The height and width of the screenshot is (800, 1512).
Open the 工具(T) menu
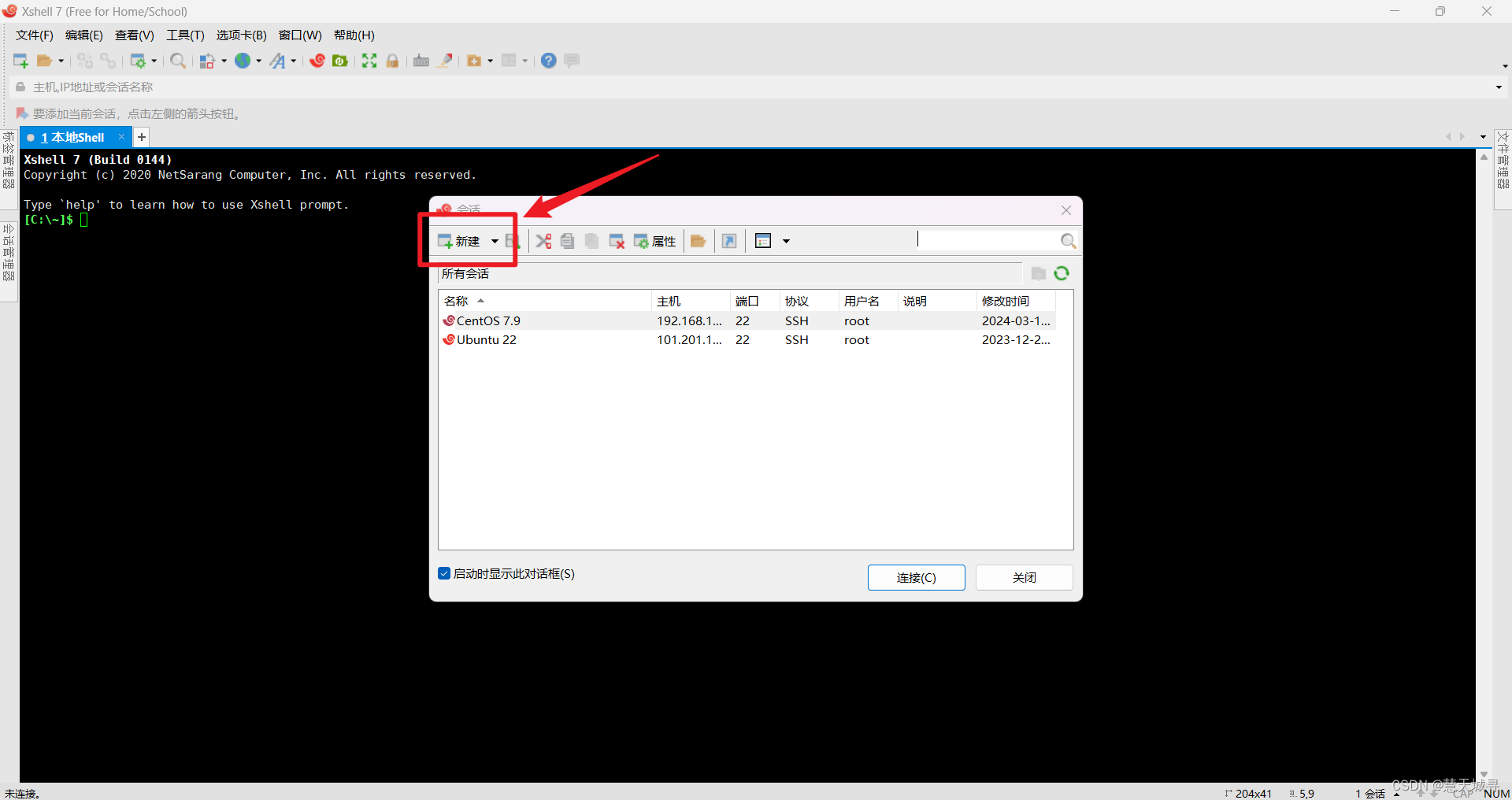pyautogui.click(x=185, y=35)
